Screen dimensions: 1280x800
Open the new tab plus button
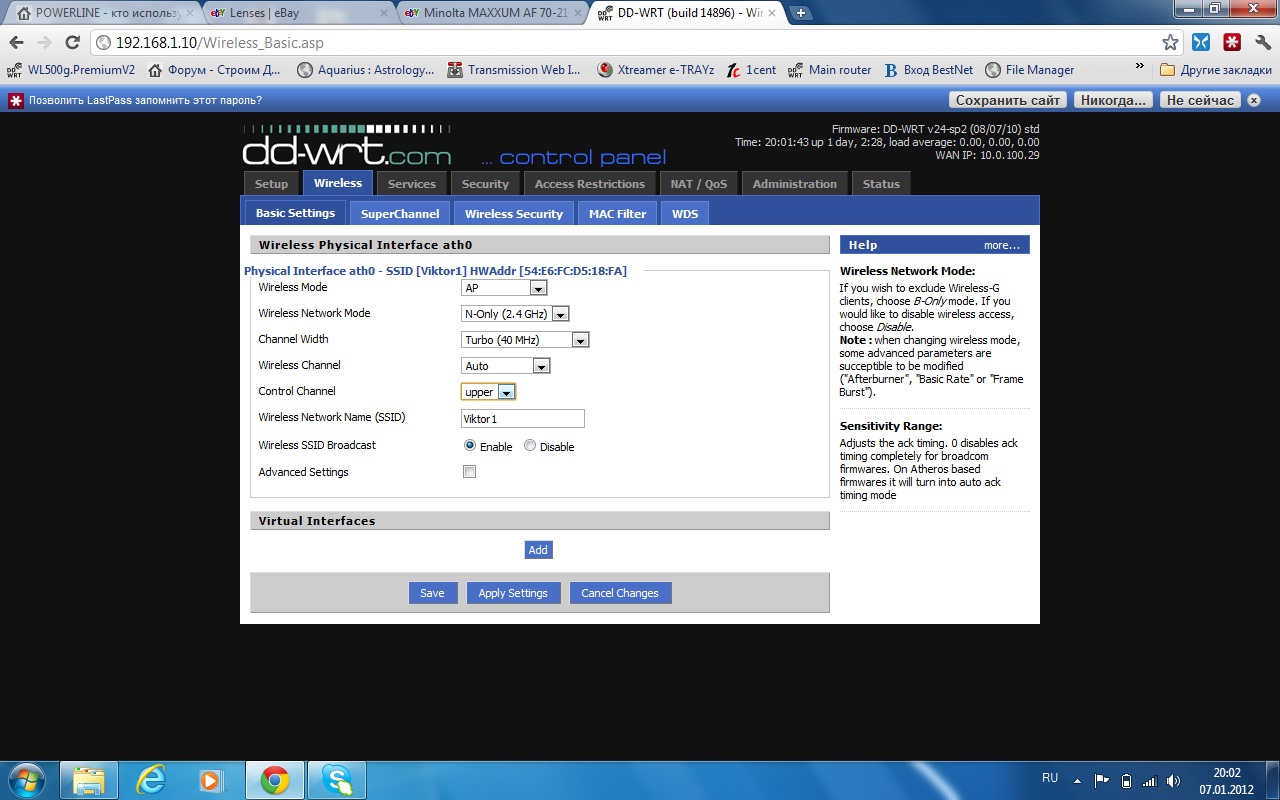pyautogui.click(x=801, y=13)
